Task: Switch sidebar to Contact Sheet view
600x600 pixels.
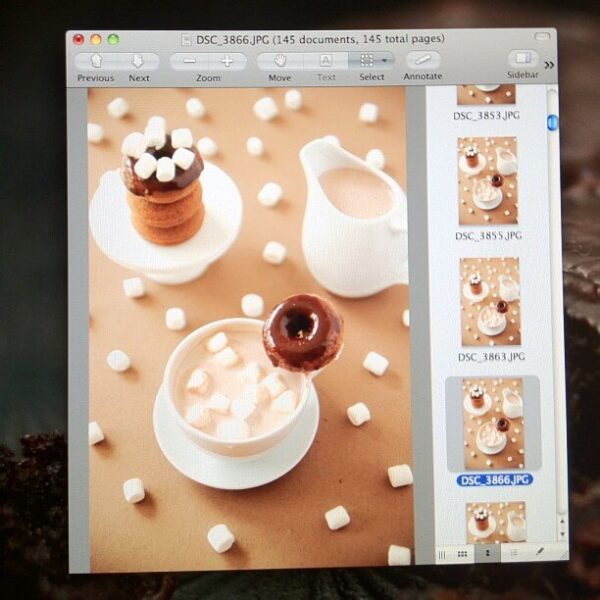Action: click(462, 554)
